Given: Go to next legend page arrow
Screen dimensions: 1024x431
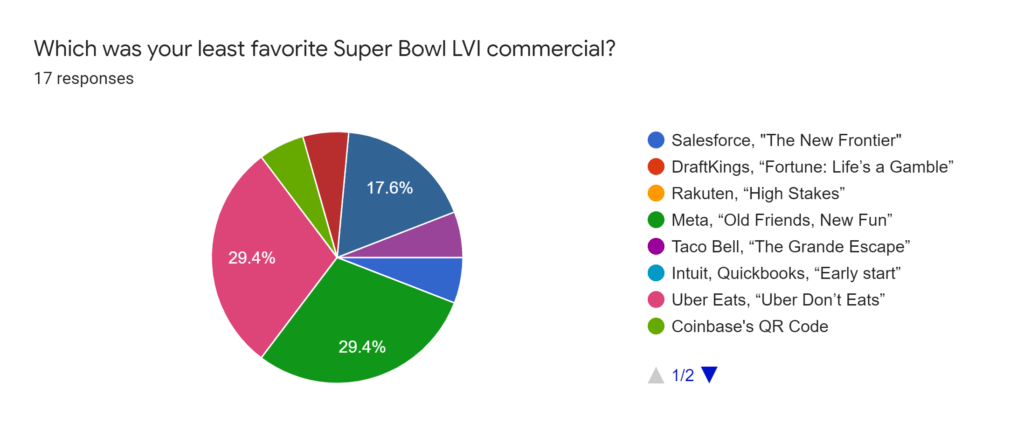Looking at the screenshot, I should pos(709,375).
